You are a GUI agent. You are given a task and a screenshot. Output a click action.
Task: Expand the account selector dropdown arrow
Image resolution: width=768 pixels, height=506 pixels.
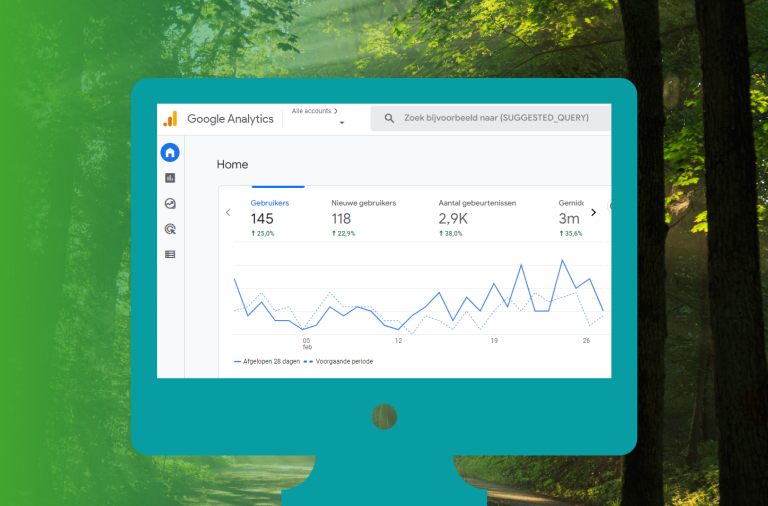342,123
